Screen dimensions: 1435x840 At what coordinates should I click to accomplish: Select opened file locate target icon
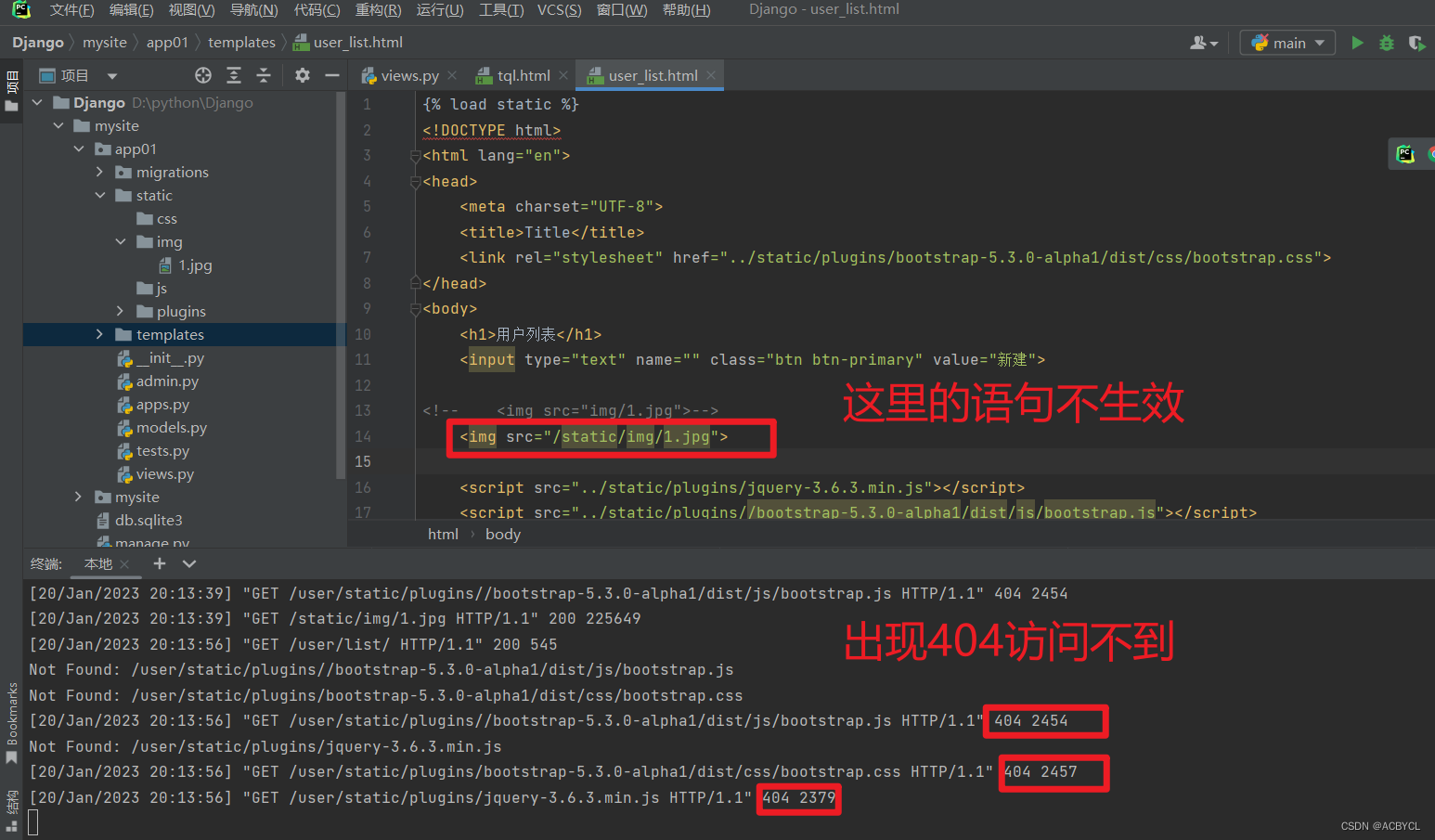pos(203,75)
